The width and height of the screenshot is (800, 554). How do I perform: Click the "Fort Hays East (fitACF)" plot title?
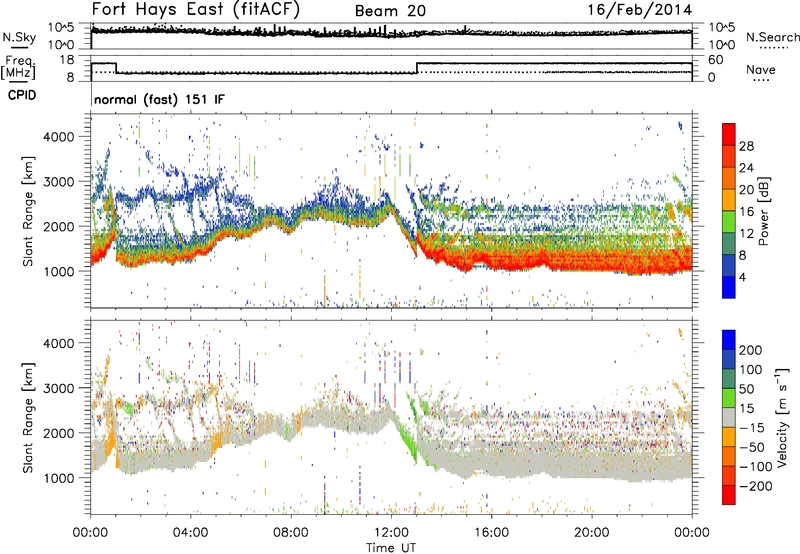[x=195, y=9]
